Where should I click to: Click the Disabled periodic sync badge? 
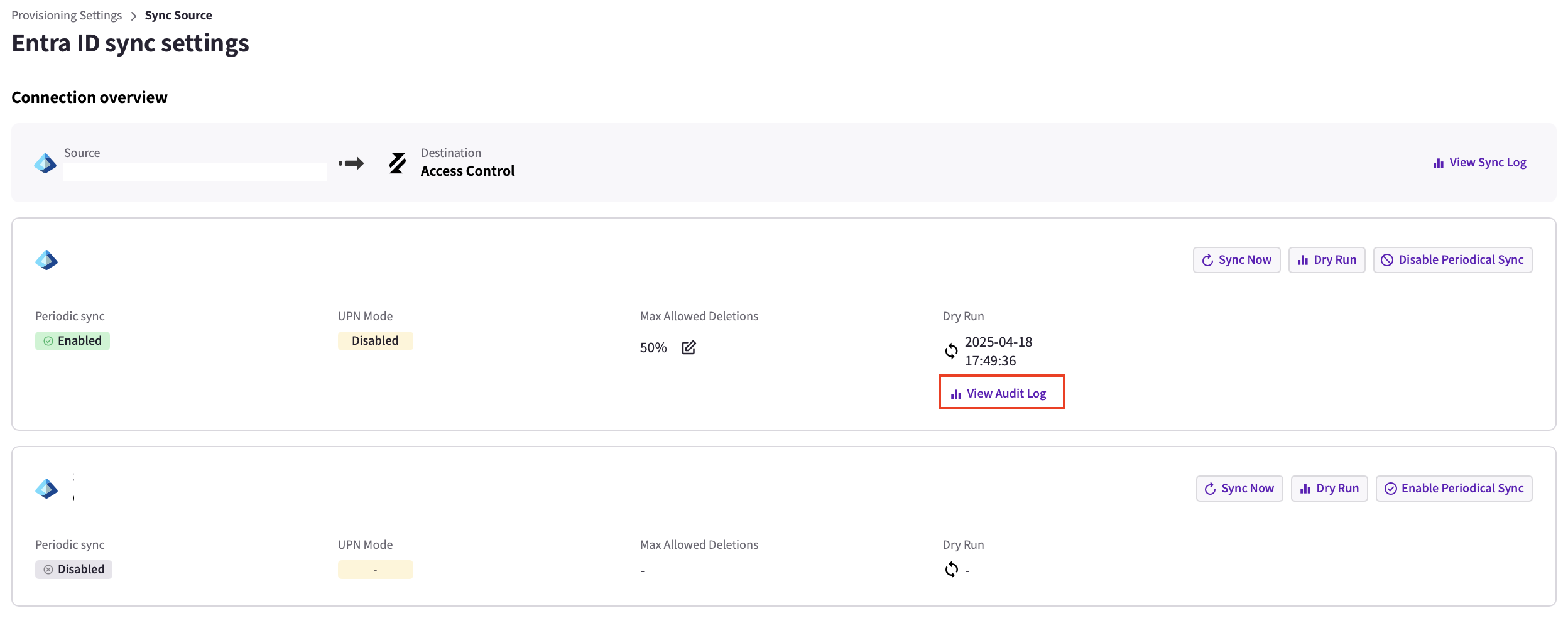[x=73, y=570]
